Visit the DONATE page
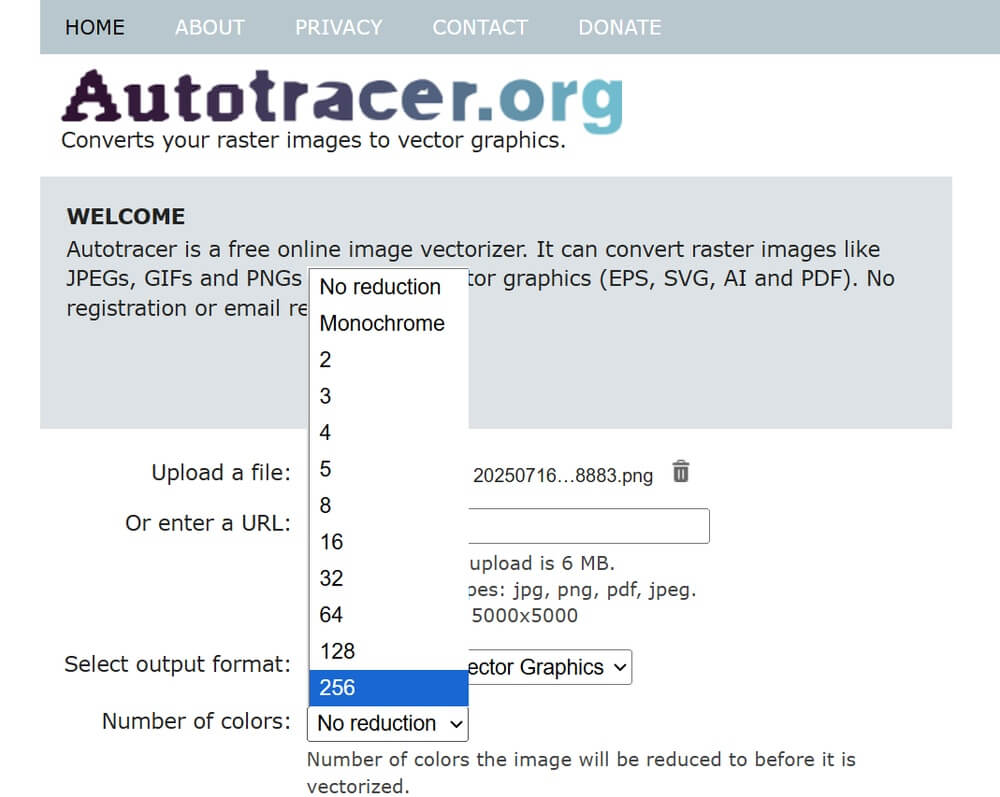 coord(620,27)
